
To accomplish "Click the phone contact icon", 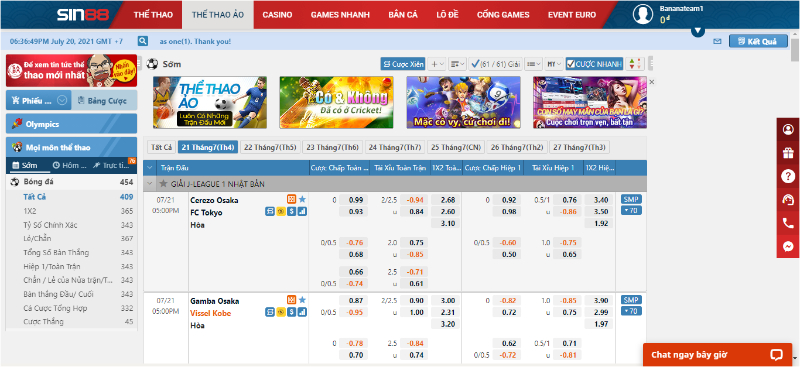I will tap(788, 223).
